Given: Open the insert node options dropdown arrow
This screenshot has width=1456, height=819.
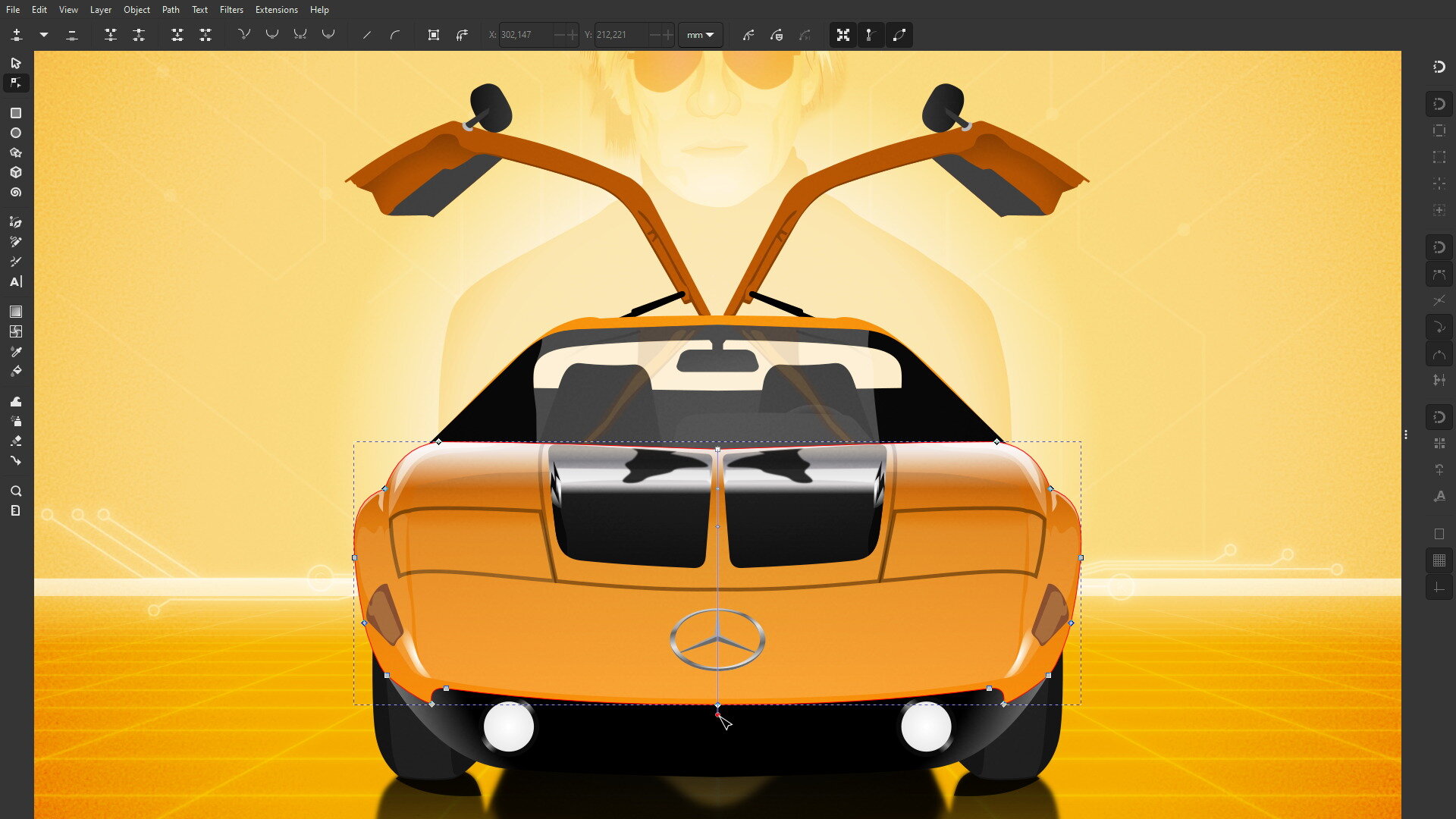Looking at the screenshot, I should 44,35.
